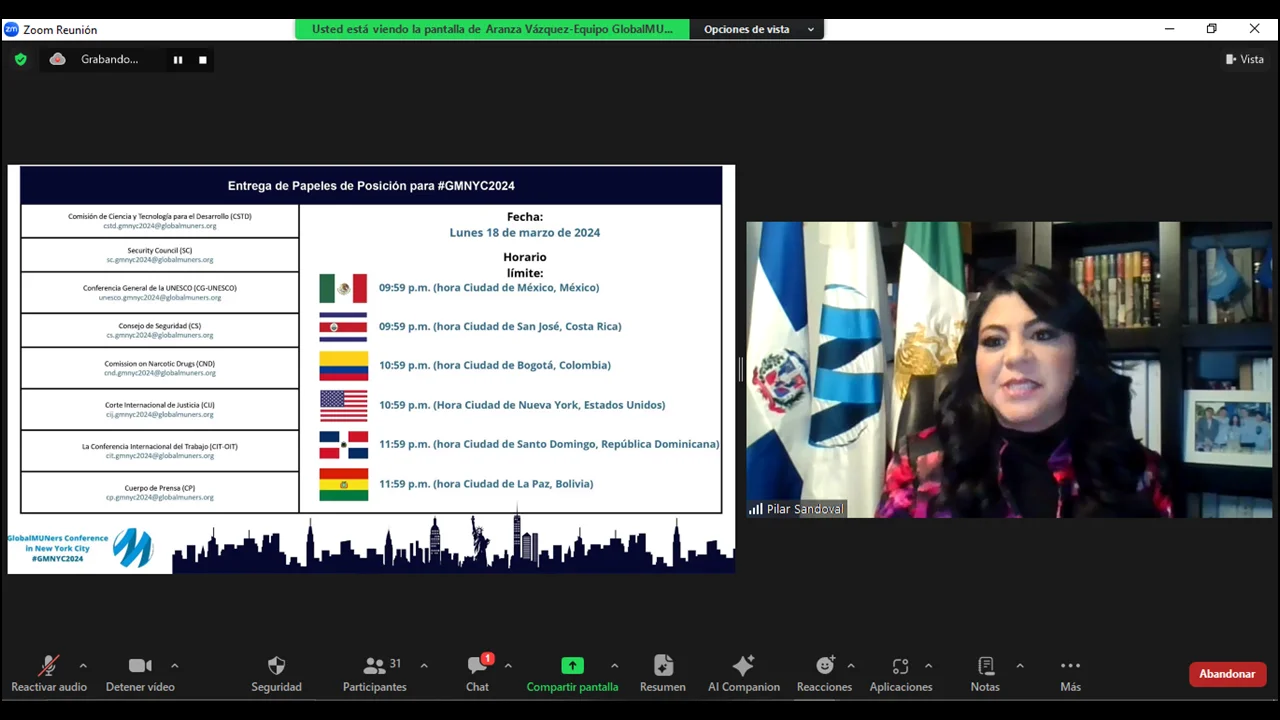Image resolution: width=1280 pixels, height=720 pixels.
Task: Toggle Reactivar audio microphone
Action: [x=48, y=667]
